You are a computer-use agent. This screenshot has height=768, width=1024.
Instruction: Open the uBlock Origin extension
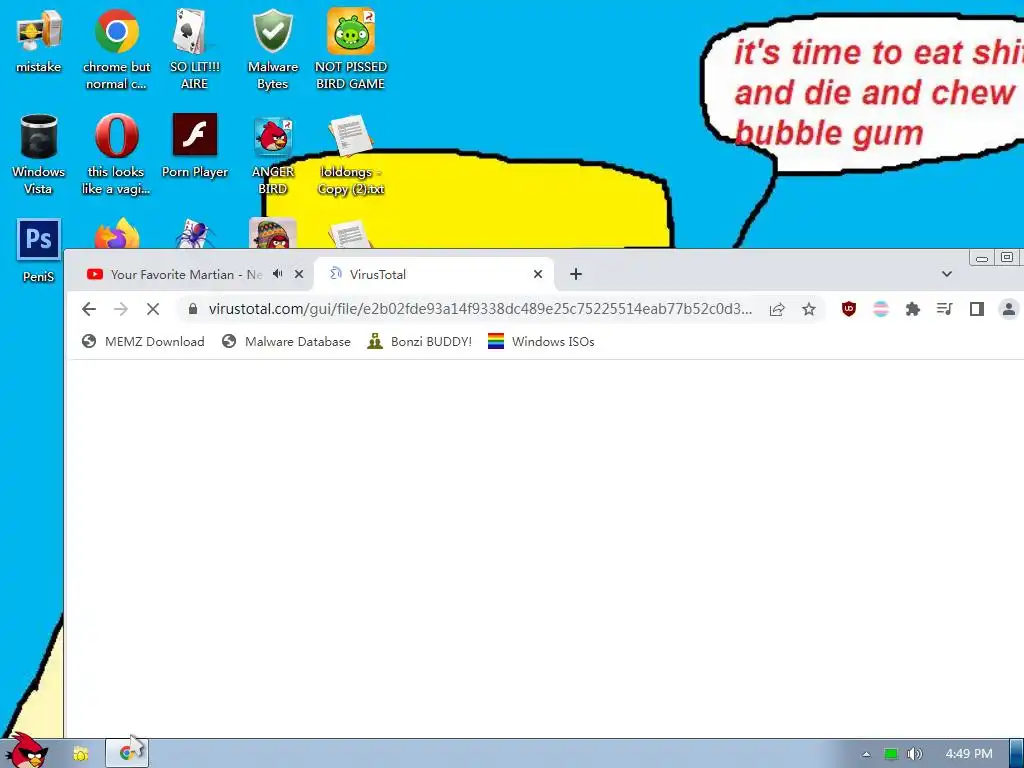point(848,309)
